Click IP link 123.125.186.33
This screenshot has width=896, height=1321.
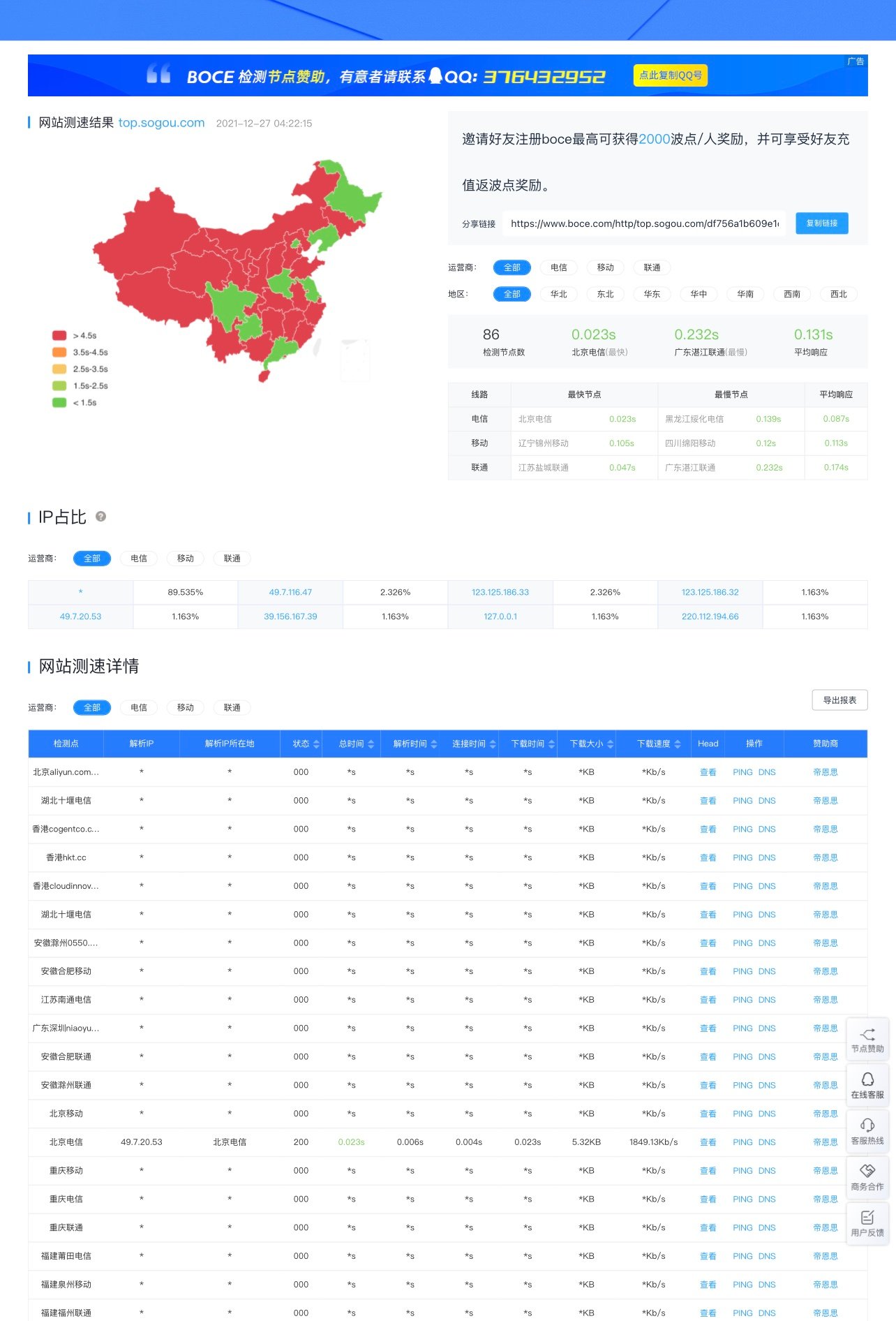500,592
